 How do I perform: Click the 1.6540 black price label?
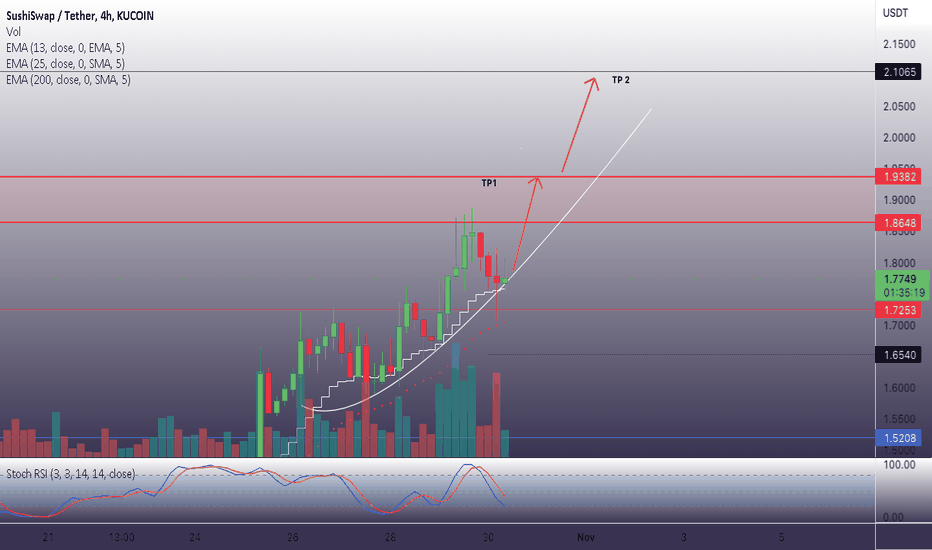tap(898, 355)
